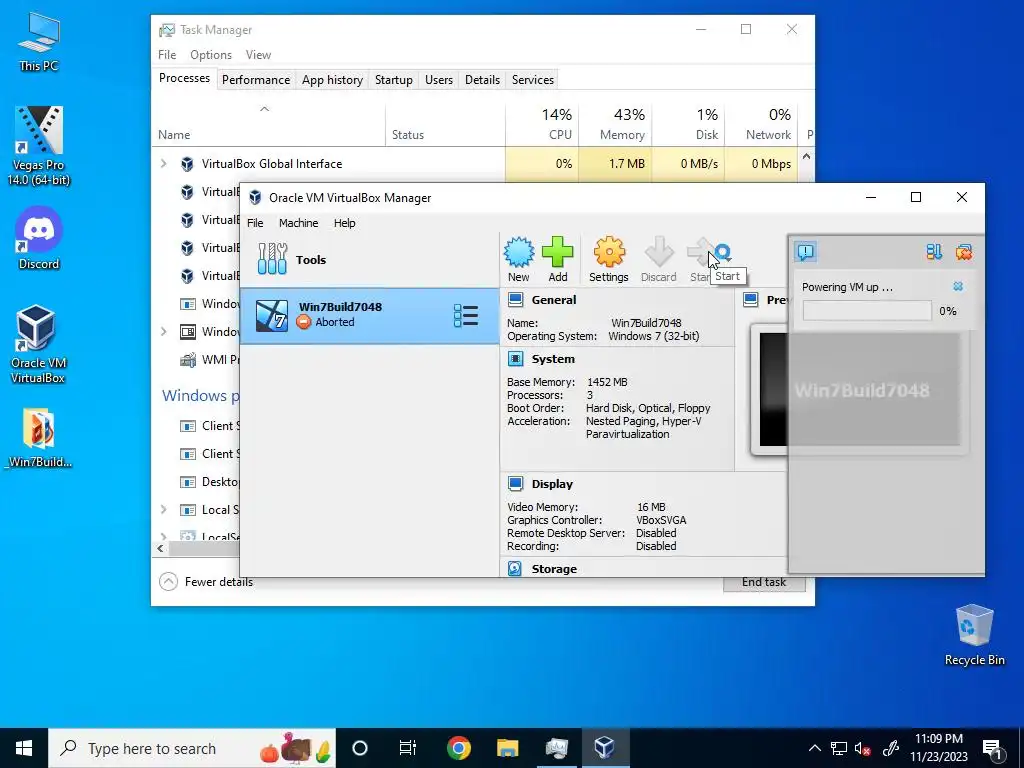The height and width of the screenshot is (768, 1024).
Task: Open Vegas Pro 14.0 desktop shortcut
Action: 39,146
